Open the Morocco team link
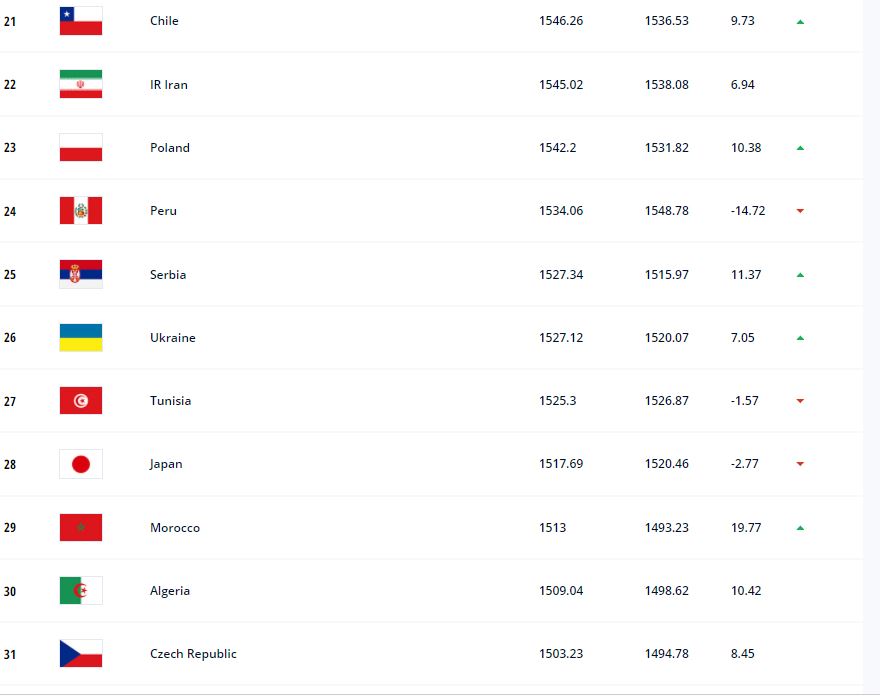This screenshot has height=696, width=880. pos(175,528)
